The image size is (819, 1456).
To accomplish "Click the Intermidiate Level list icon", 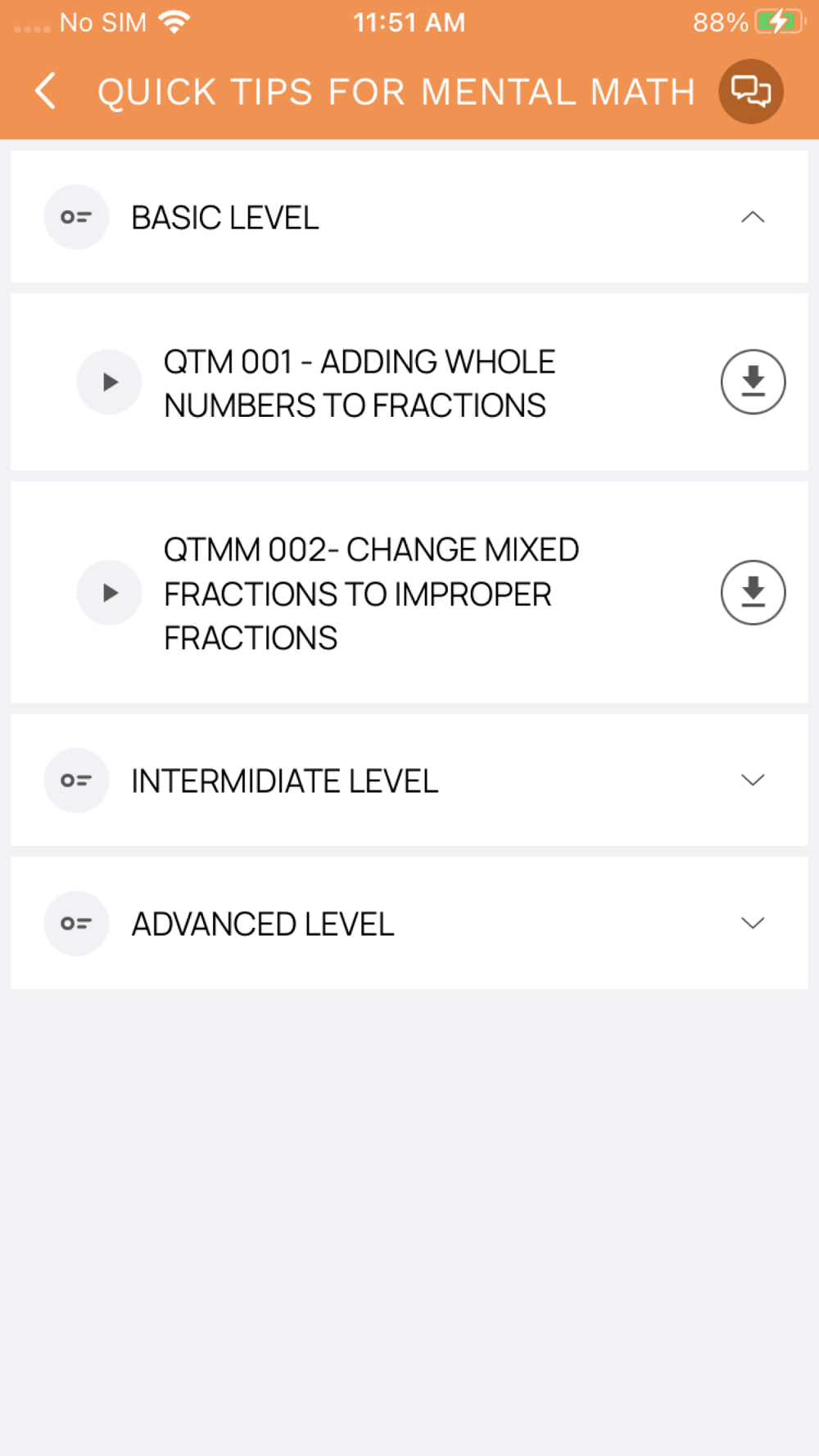I will [76, 780].
